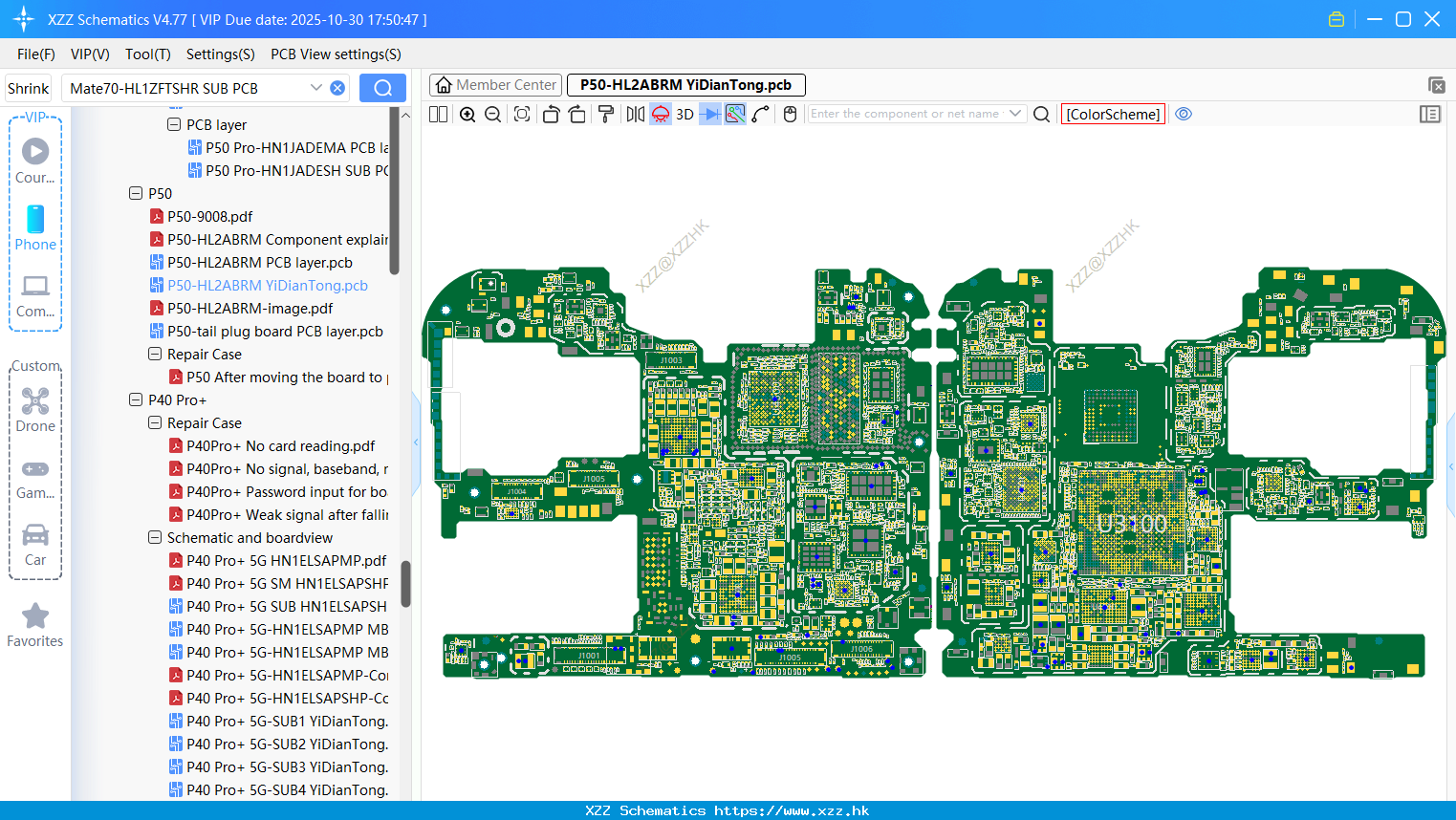Screen dimensions: 1456x820
Task: Fit the PCB board to the window
Action: click(522, 114)
